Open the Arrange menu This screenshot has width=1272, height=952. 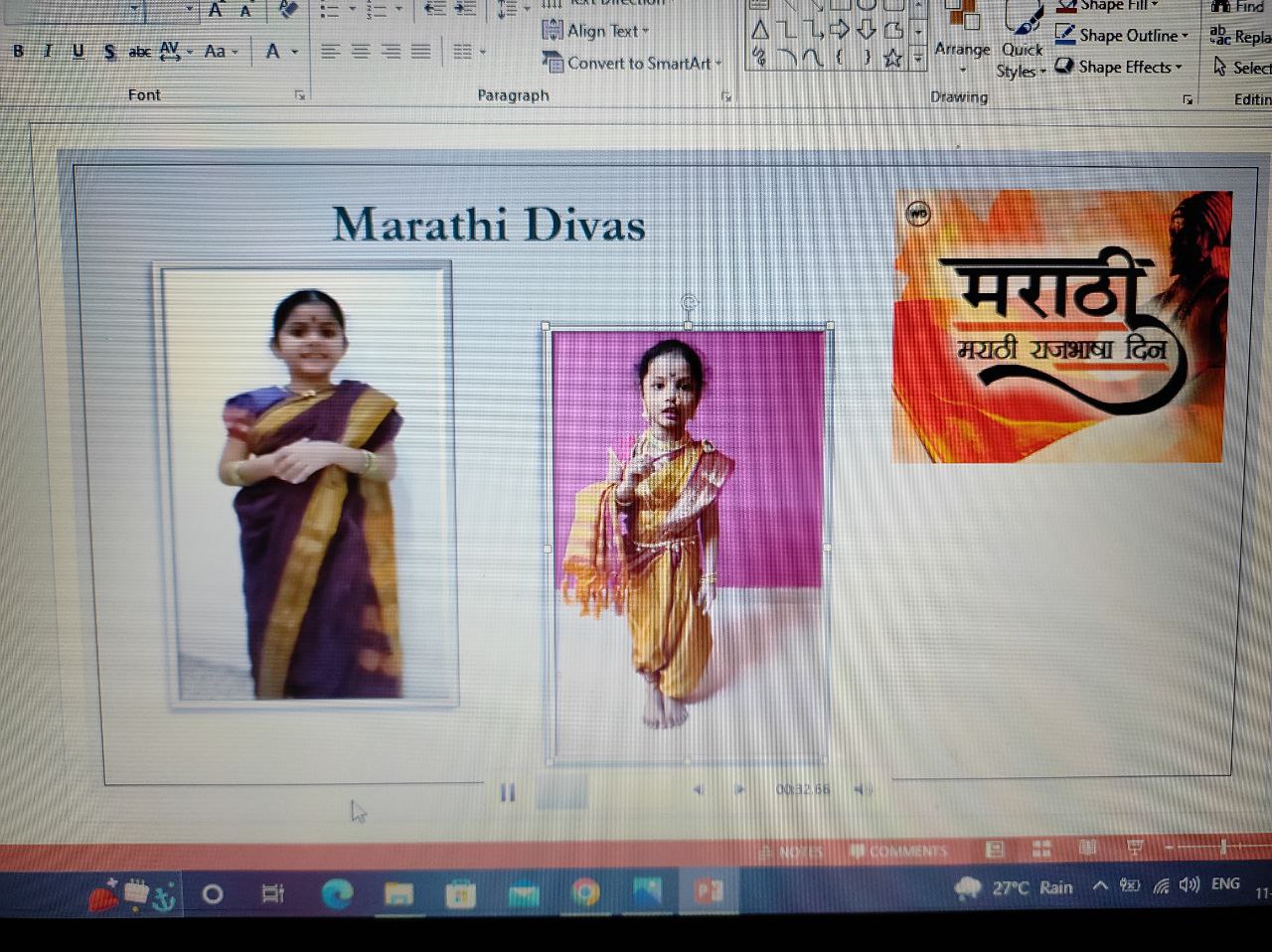[x=961, y=48]
